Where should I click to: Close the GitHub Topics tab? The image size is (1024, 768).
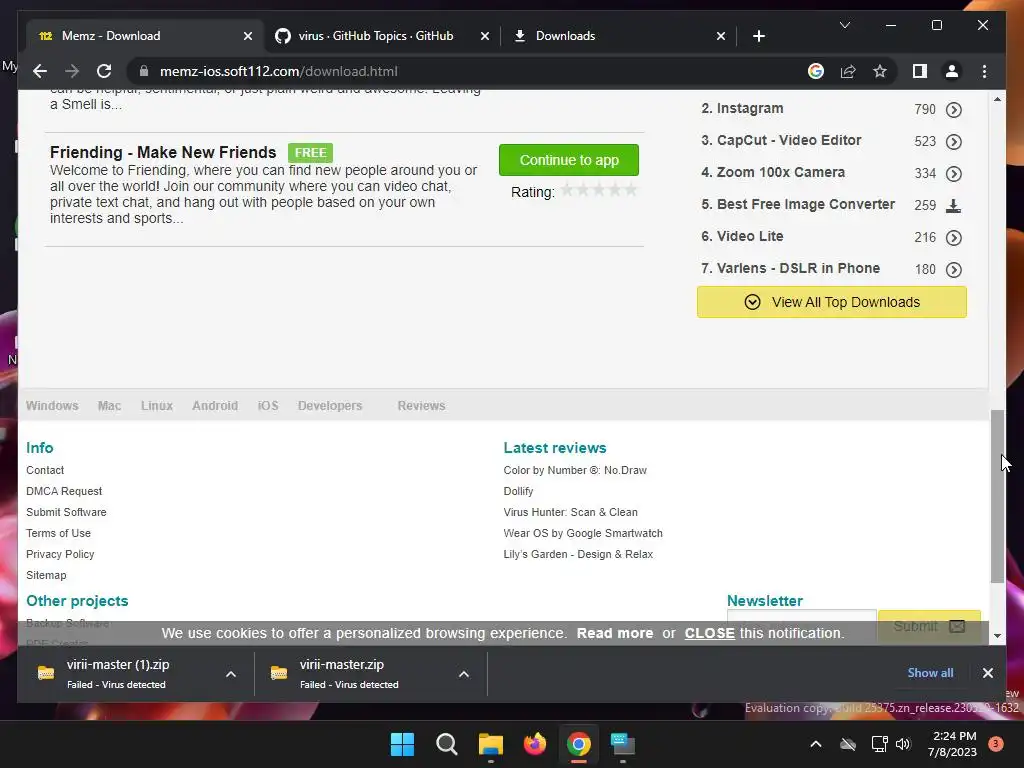485,36
